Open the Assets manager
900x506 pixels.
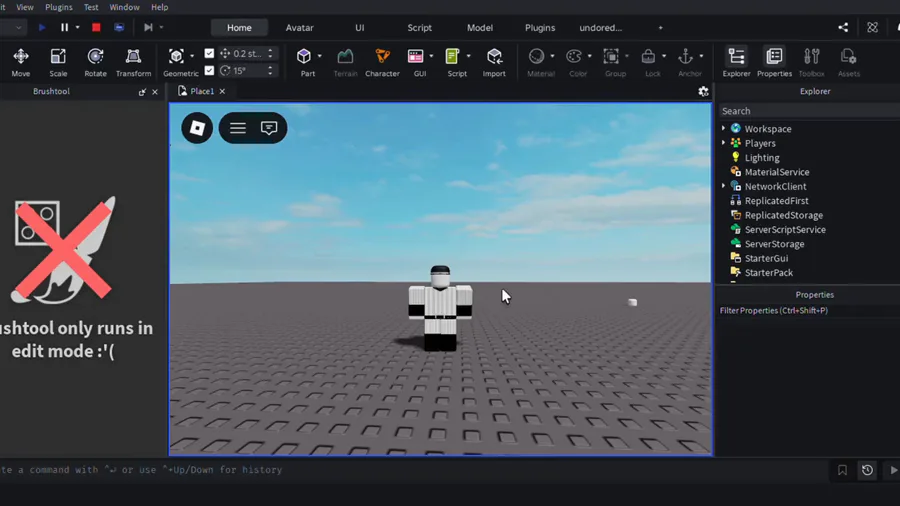pyautogui.click(x=848, y=62)
